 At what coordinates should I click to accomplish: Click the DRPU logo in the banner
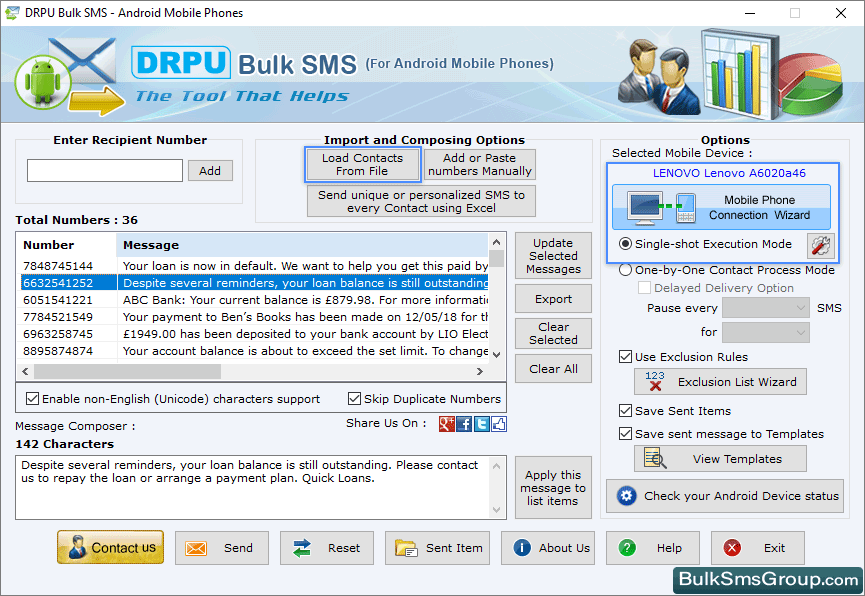click(181, 62)
